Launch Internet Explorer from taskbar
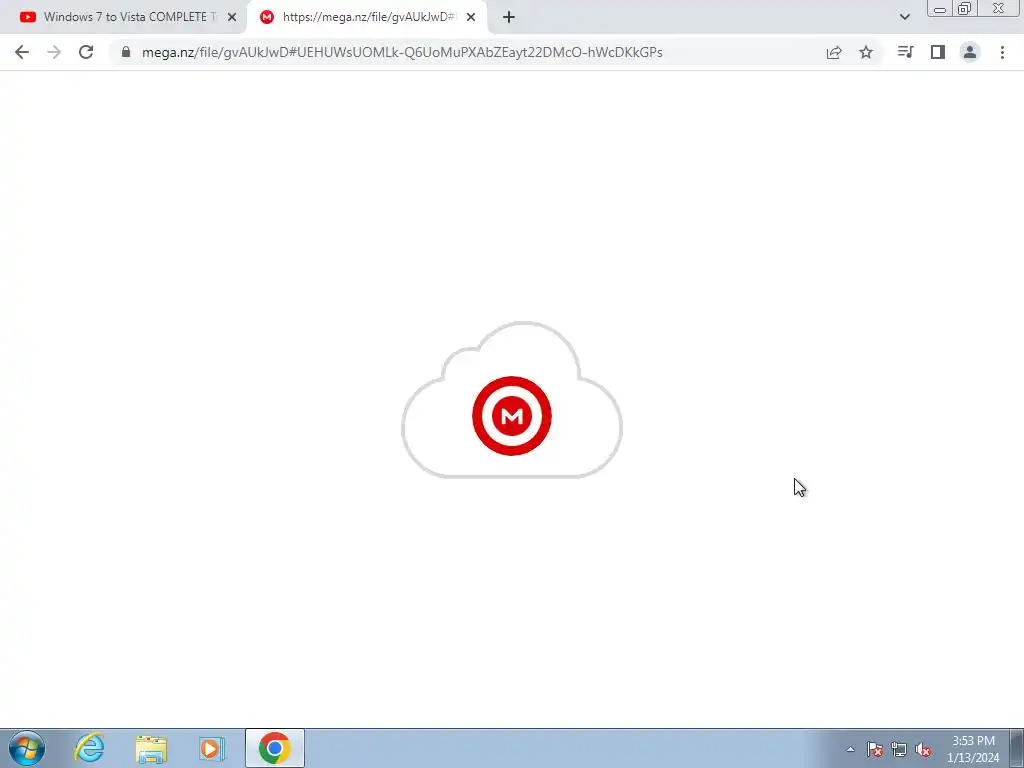The height and width of the screenshot is (768, 1024). click(89, 748)
